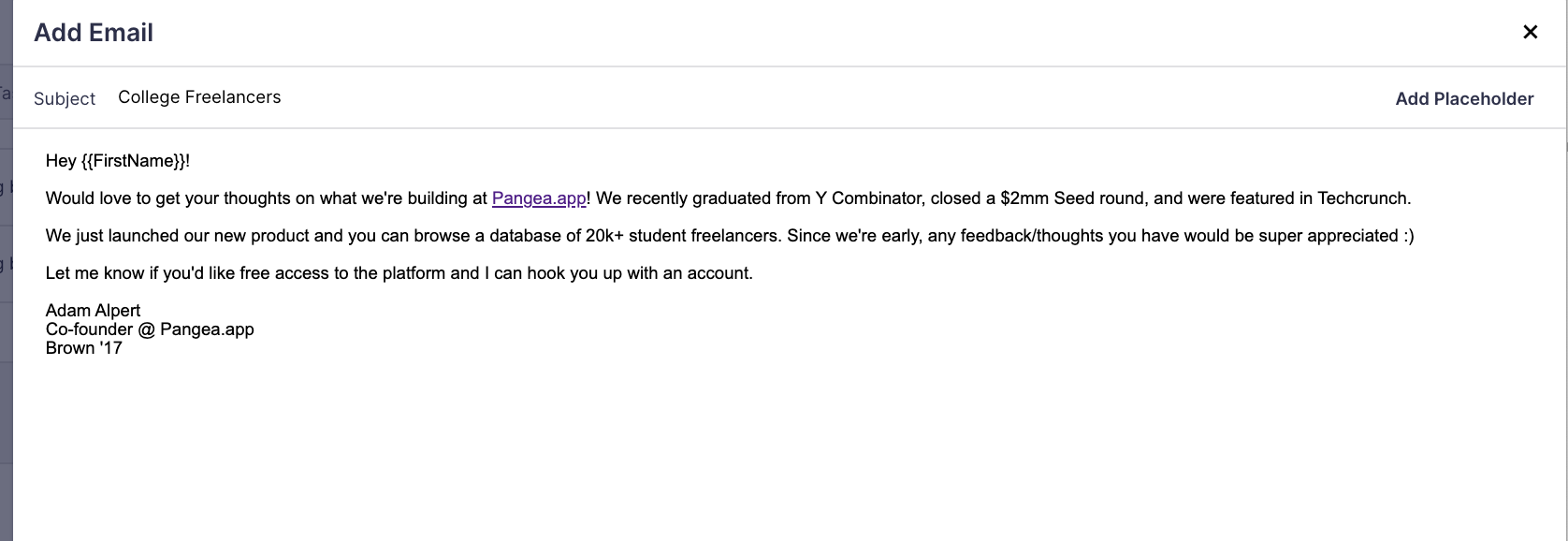Click the "Y Combinator" text
Viewport: 1568px width, 541px height.
(867, 198)
